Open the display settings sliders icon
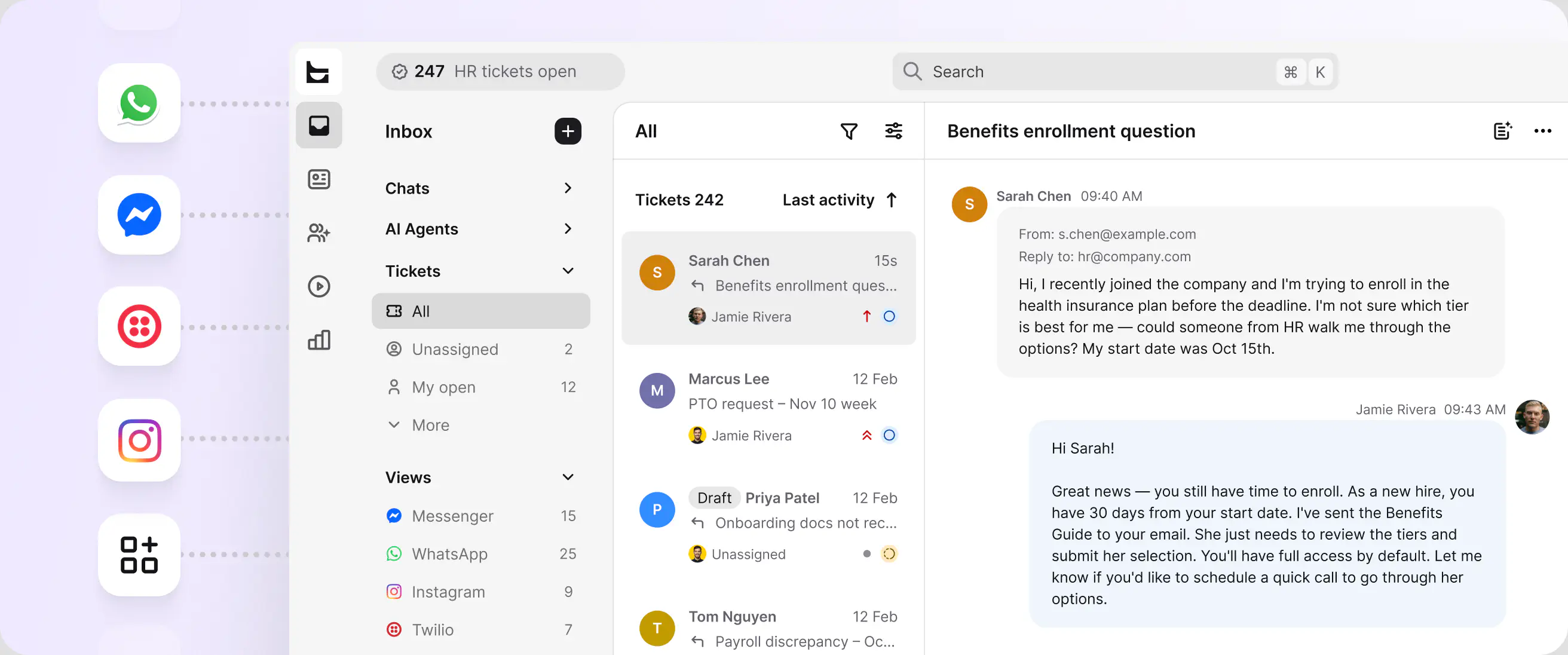The height and width of the screenshot is (655, 1568). 893,131
